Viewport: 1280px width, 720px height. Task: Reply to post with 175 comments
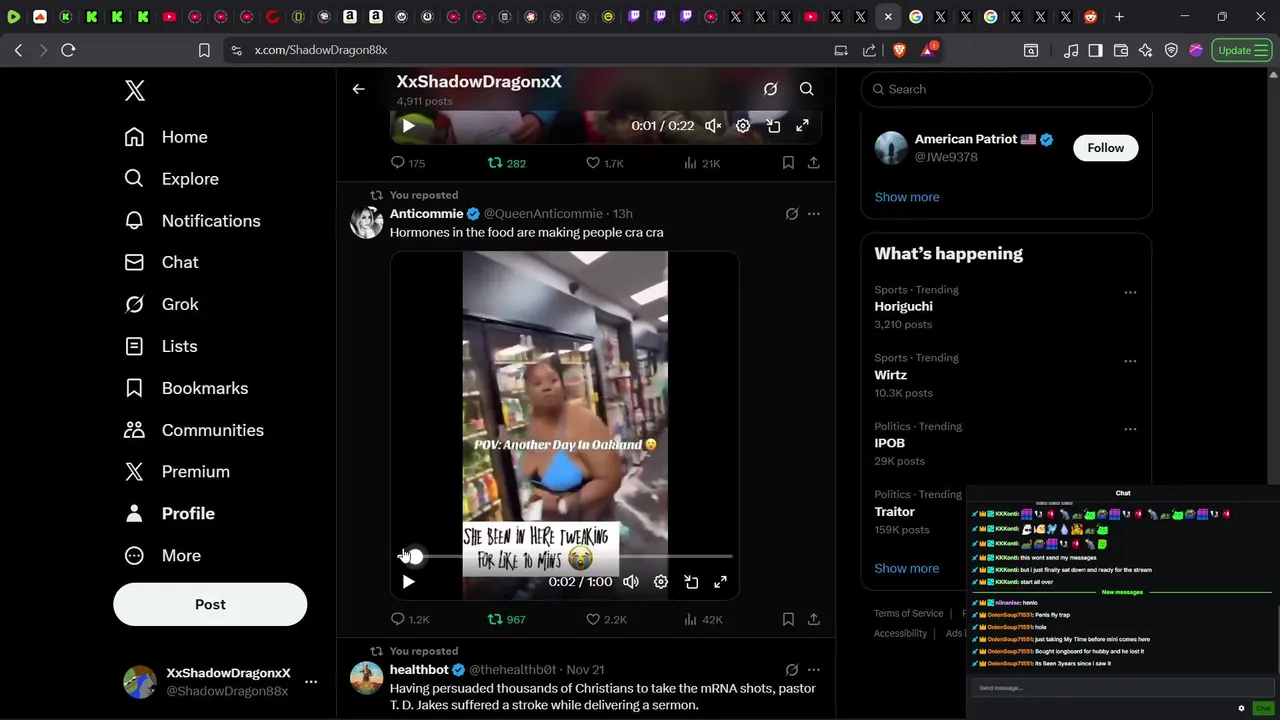pos(408,163)
